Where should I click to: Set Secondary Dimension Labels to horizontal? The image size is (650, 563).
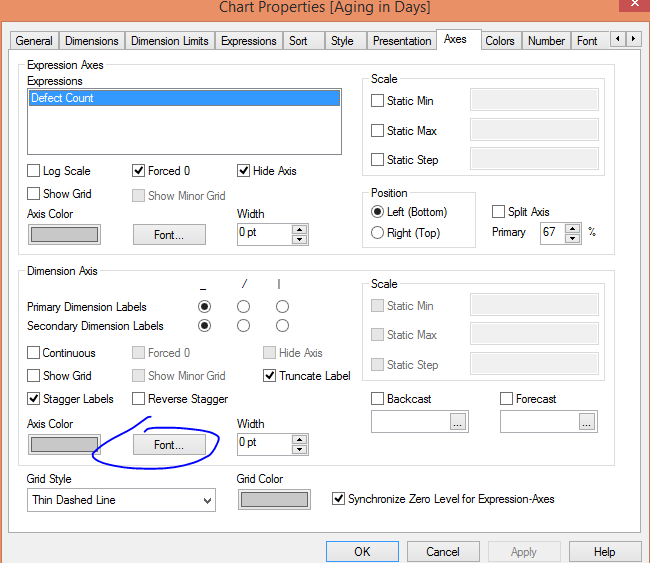pyautogui.click(x=204, y=325)
